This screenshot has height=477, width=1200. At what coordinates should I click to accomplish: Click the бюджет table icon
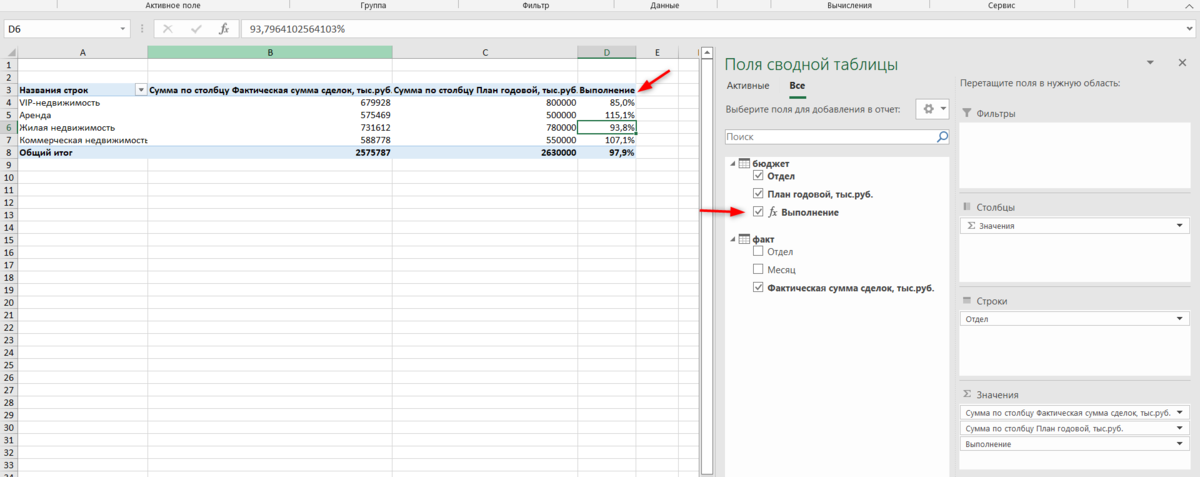point(743,162)
